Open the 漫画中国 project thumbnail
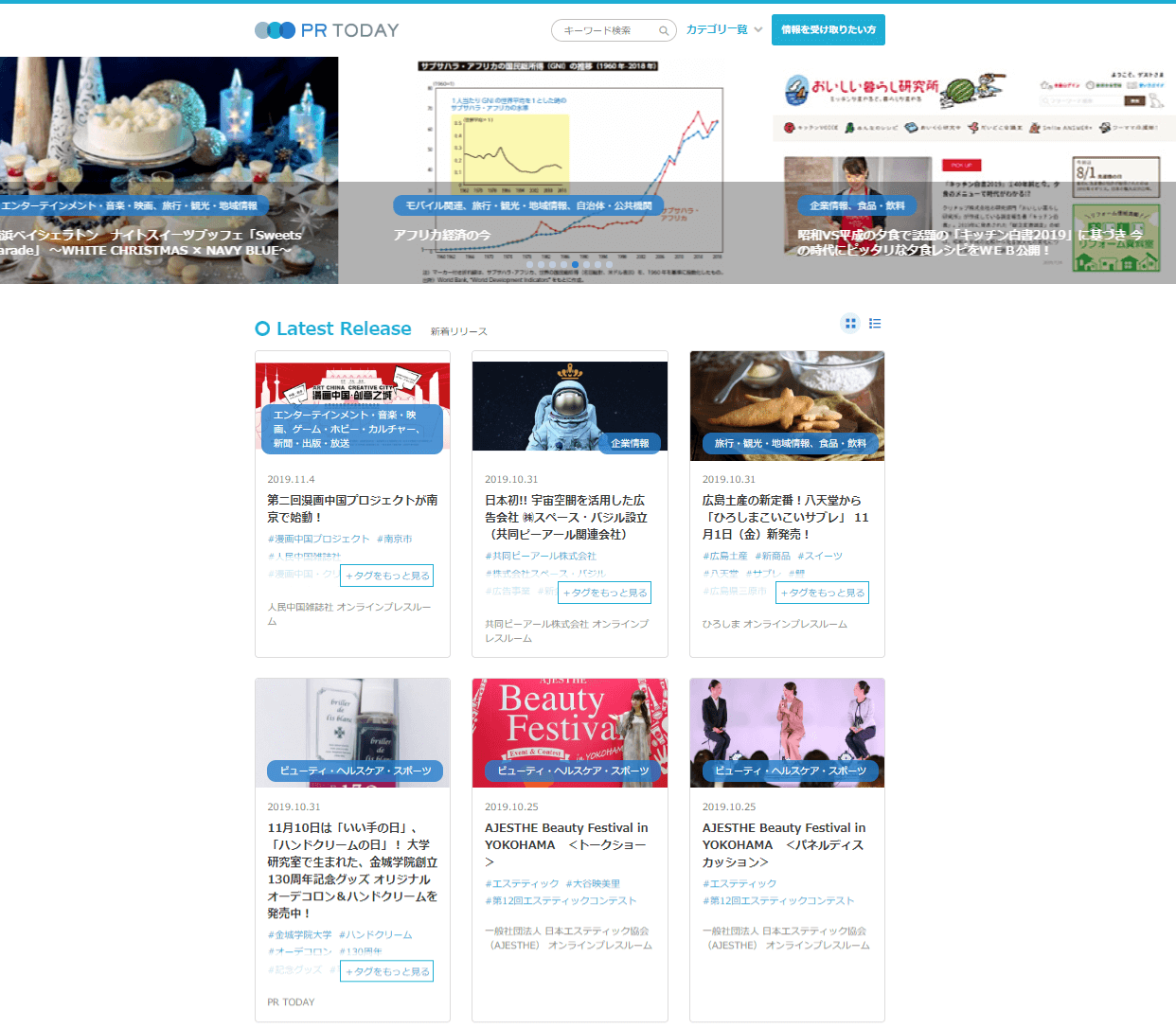The width and height of the screenshot is (1176, 1028). tap(352, 406)
